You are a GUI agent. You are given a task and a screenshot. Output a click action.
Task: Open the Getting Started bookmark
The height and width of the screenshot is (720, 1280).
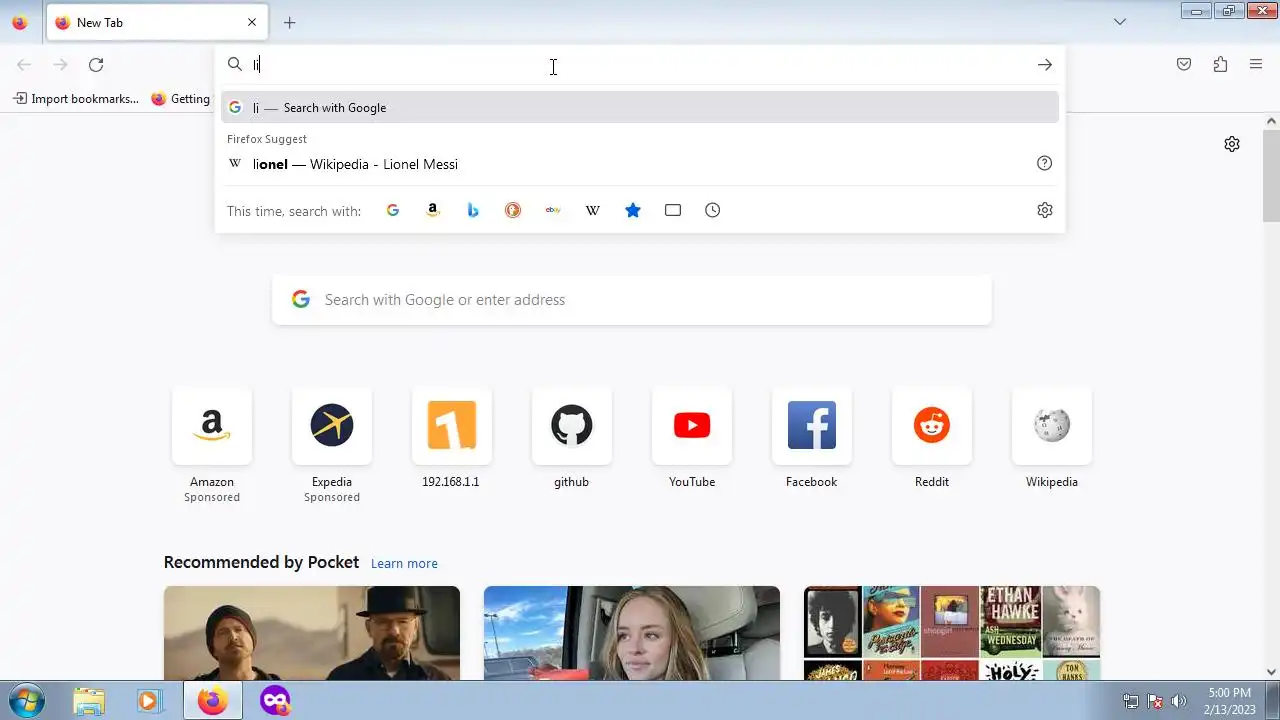point(181,99)
